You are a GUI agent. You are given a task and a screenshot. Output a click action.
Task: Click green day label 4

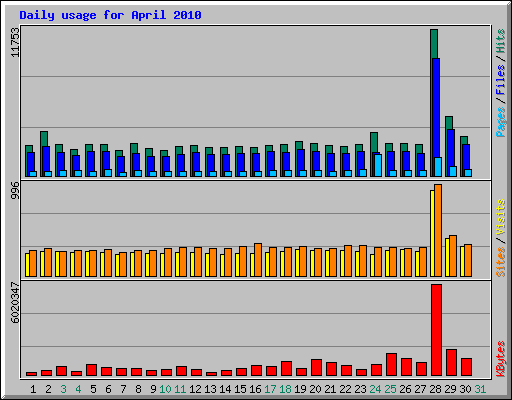point(78,389)
